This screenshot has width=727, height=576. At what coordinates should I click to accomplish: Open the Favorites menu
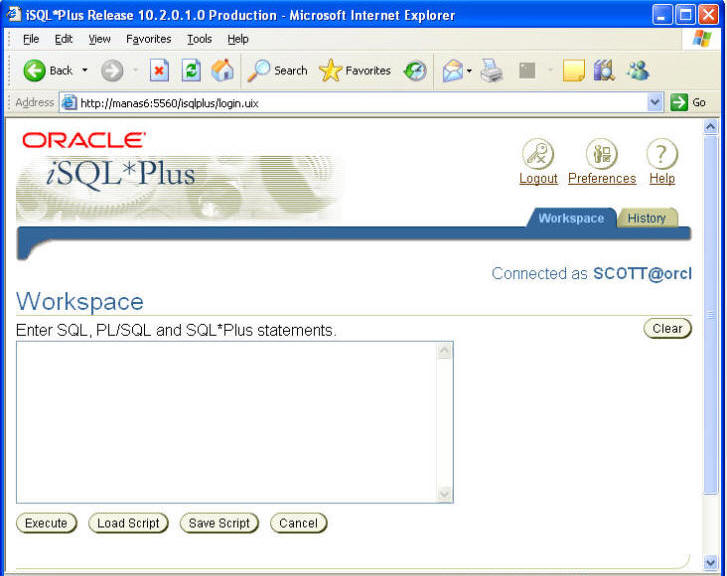click(x=148, y=39)
